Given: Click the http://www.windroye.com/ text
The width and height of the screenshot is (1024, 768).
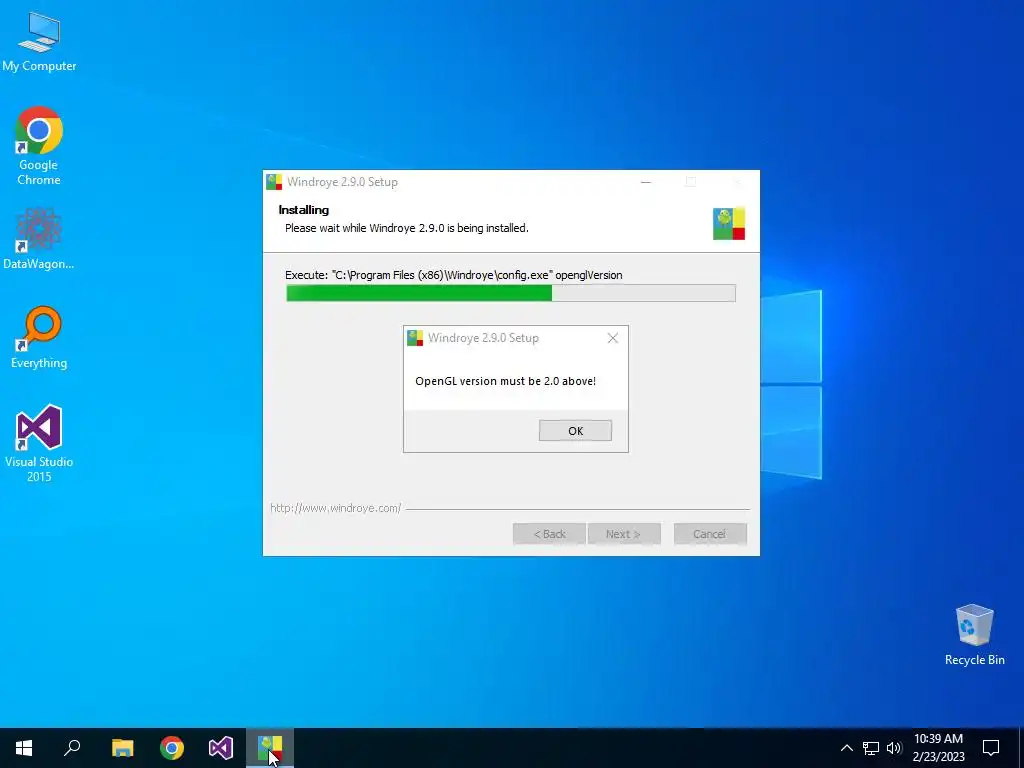Looking at the screenshot, I should (x=336, y=507).
